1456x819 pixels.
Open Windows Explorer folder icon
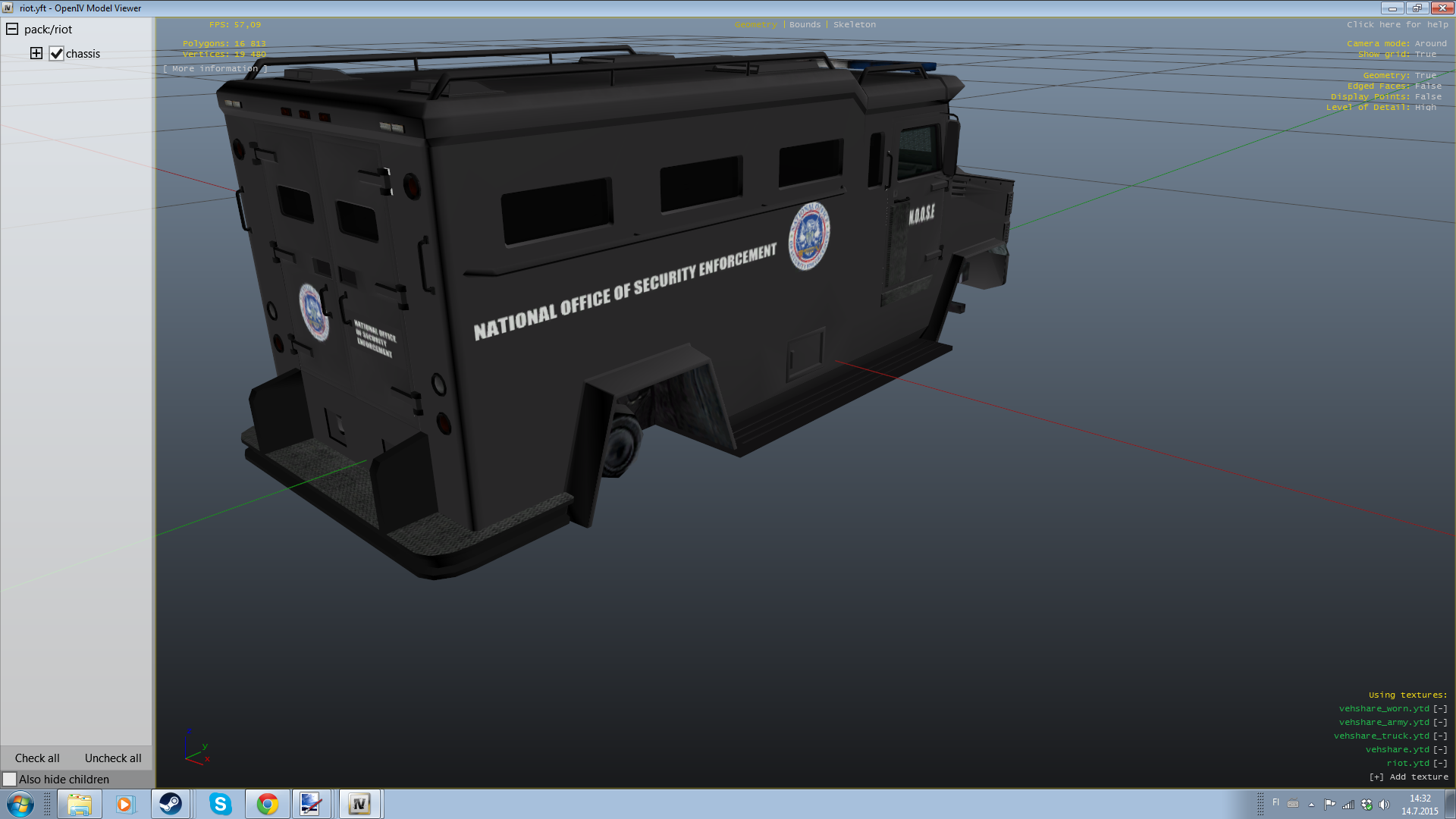pos(79,804)
